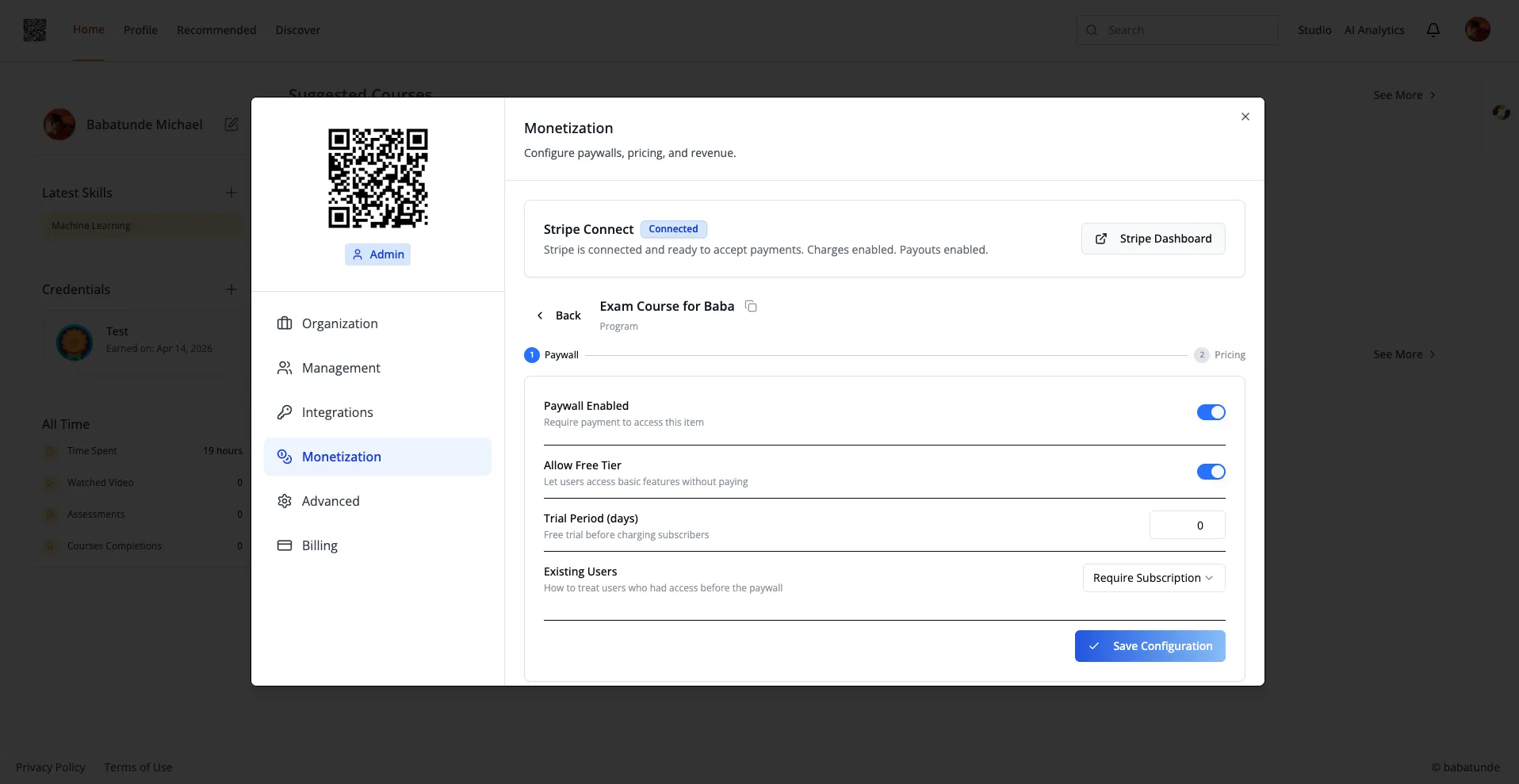Add a credential with the Credentials plus

(x=231, y=289)
